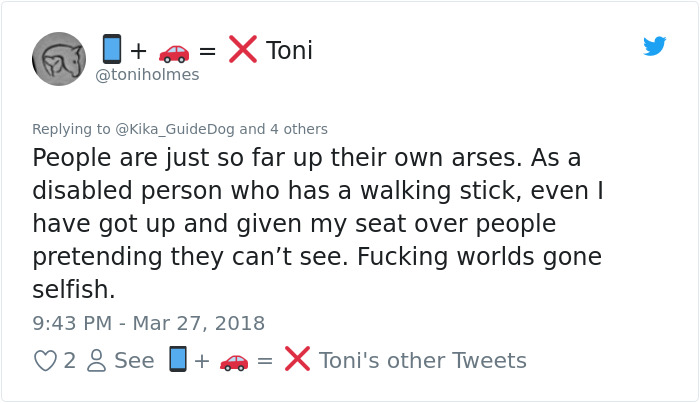The image size is (700, 403).
Task: Click the phone emoji in the footer row
Action: 177,360
